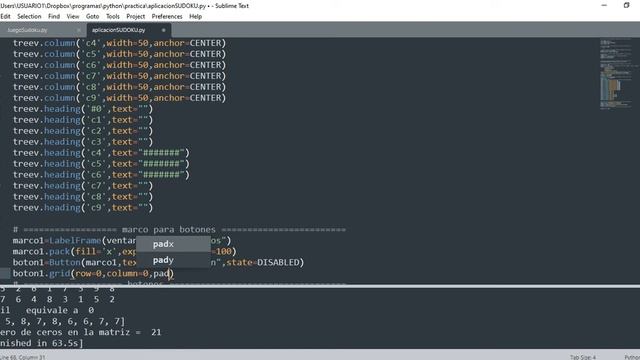
Task: Click the line treev.heading('c6',text="#######")
Action: 101,175
